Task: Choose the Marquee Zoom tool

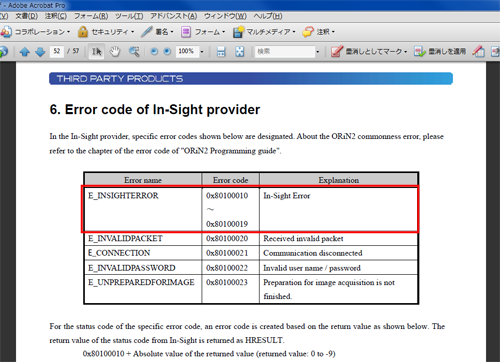Action: point(134,52)
